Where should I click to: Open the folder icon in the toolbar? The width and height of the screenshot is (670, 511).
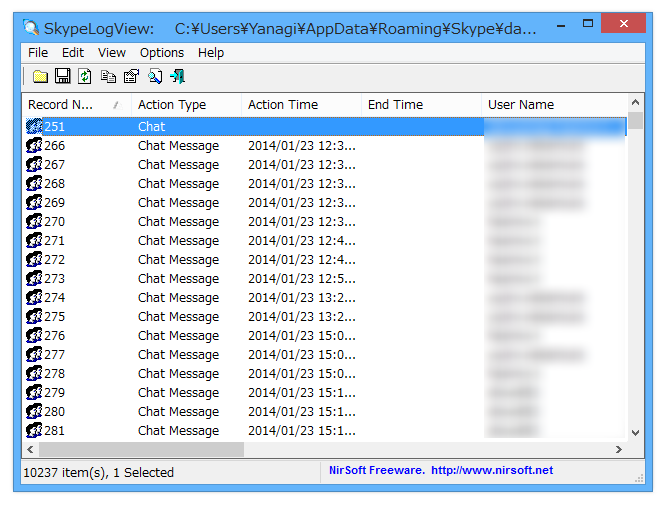coord(40,77)
